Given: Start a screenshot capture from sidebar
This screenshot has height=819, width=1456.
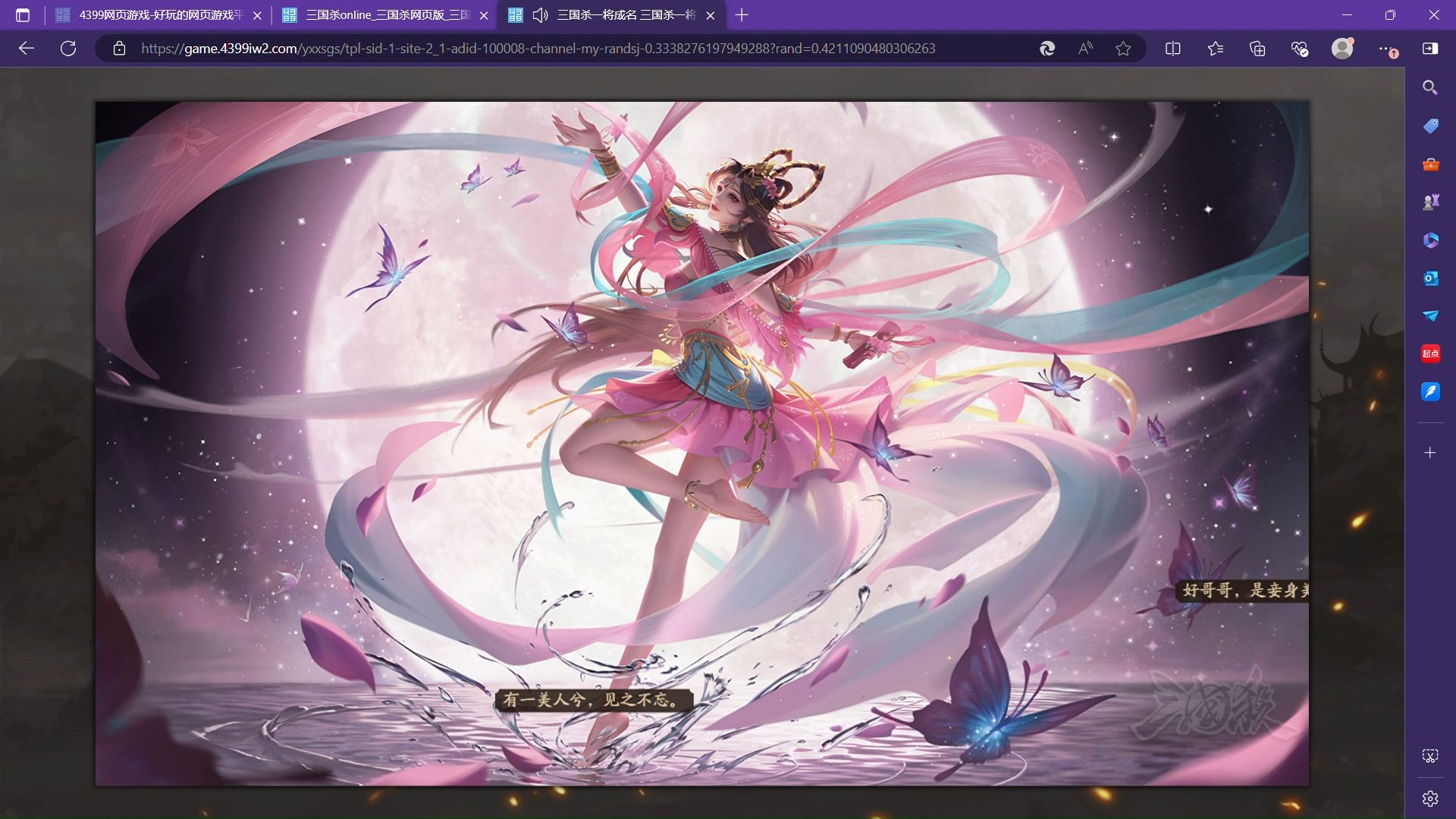Looking at the screenshot, I should click(x=1430, y=756).
